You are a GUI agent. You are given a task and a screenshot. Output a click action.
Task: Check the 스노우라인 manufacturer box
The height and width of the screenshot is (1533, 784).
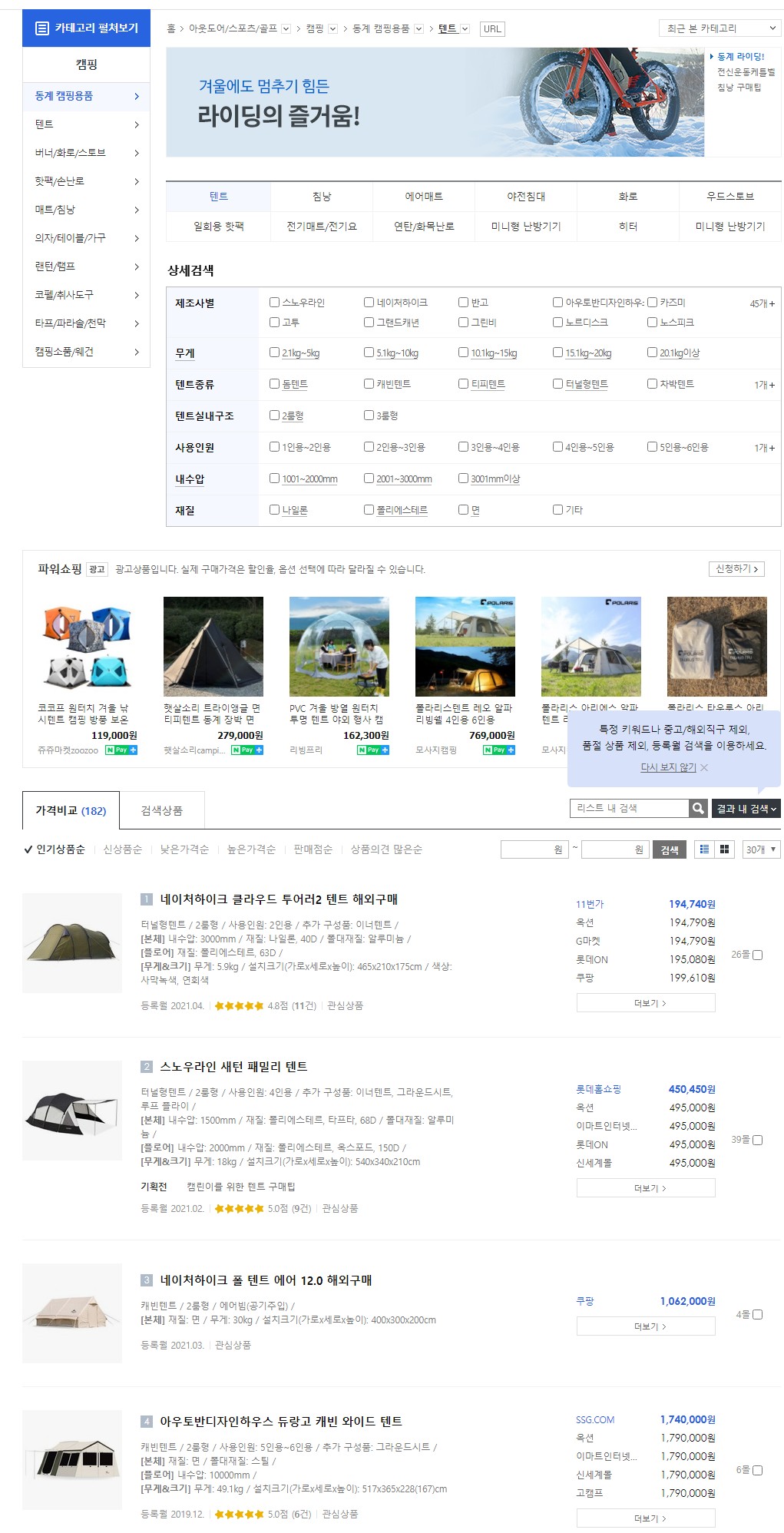274,302
